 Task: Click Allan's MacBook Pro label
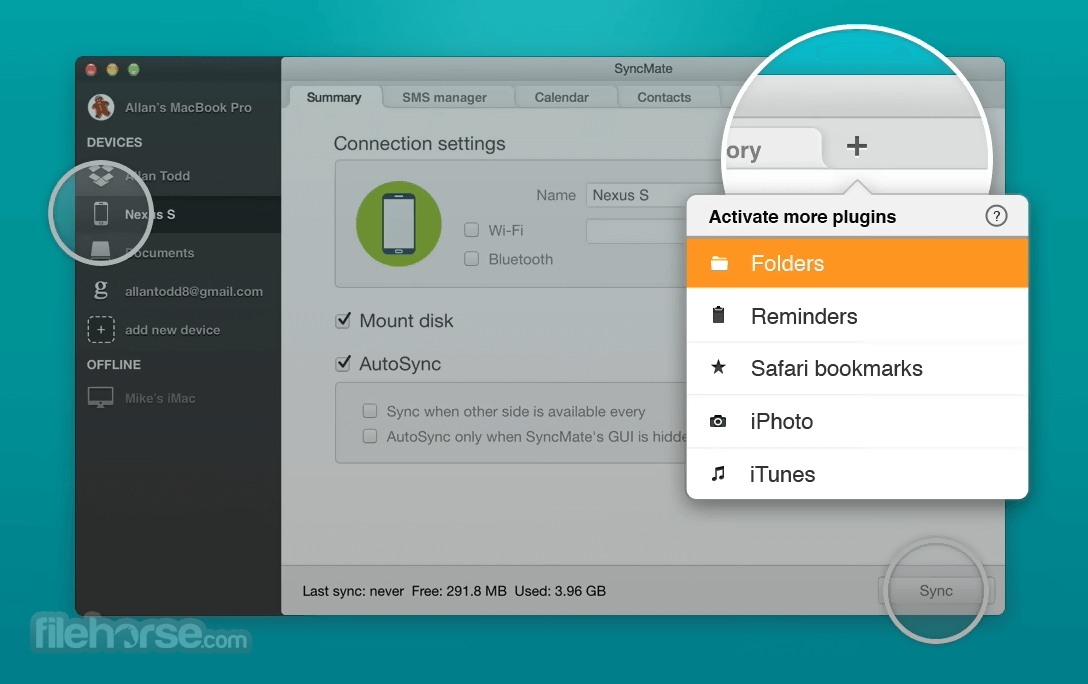tap(188, 108)
